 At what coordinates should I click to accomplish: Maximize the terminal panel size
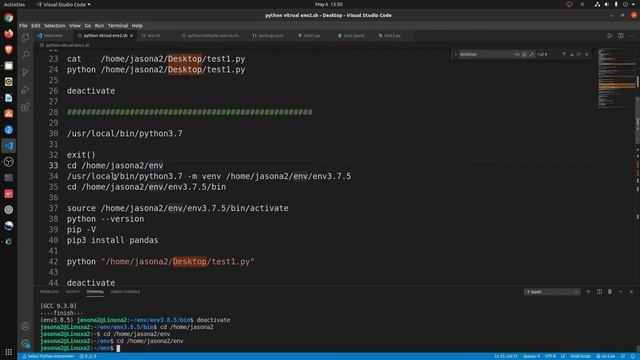click(x=620, y=292)
